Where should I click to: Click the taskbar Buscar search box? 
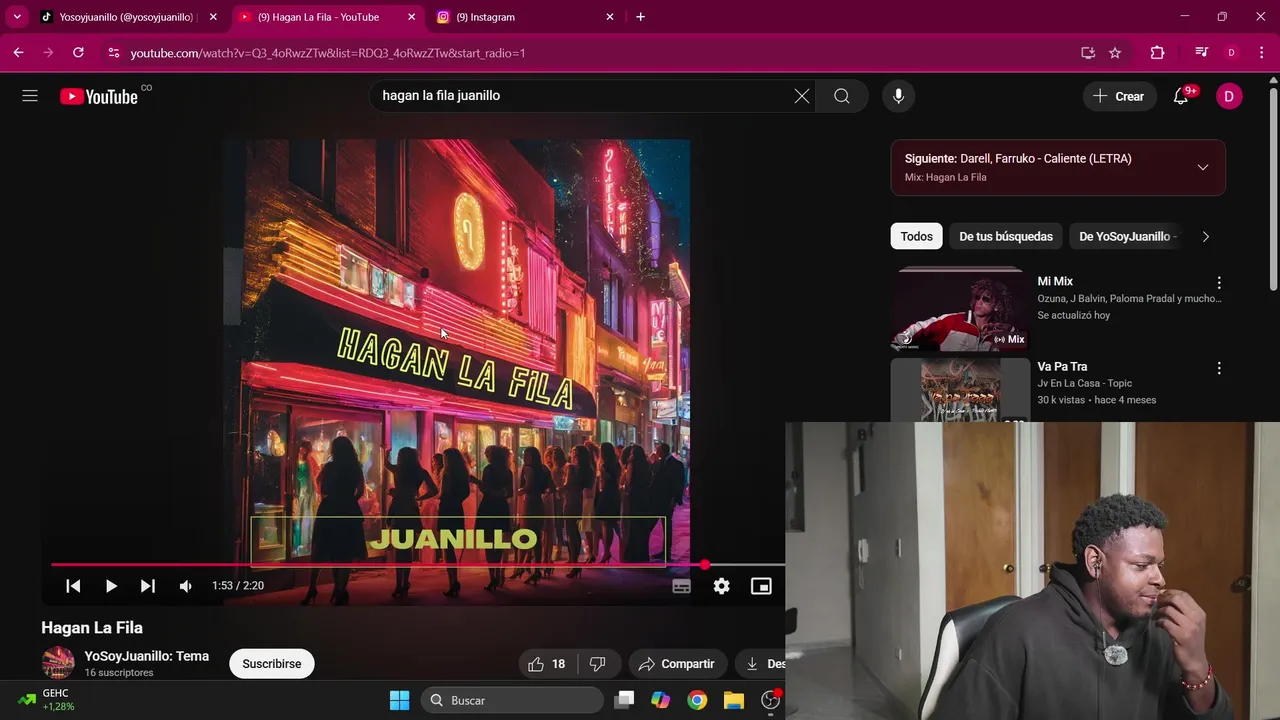click(x=512, y=700)
